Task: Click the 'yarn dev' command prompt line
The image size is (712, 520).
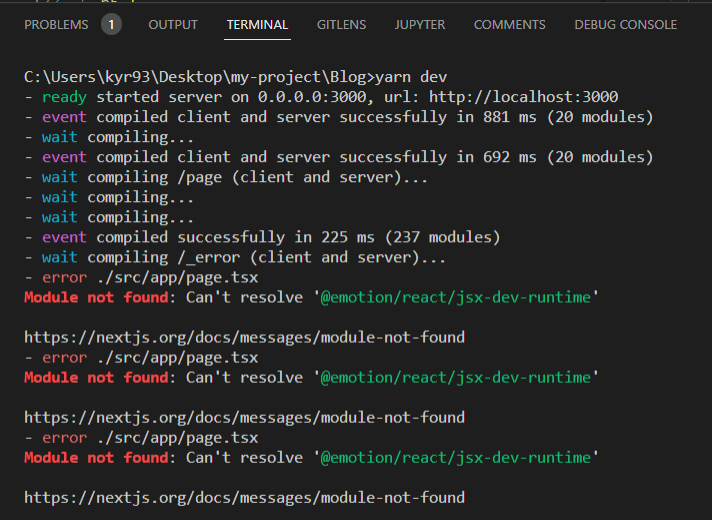Action: tap(236, 77)
